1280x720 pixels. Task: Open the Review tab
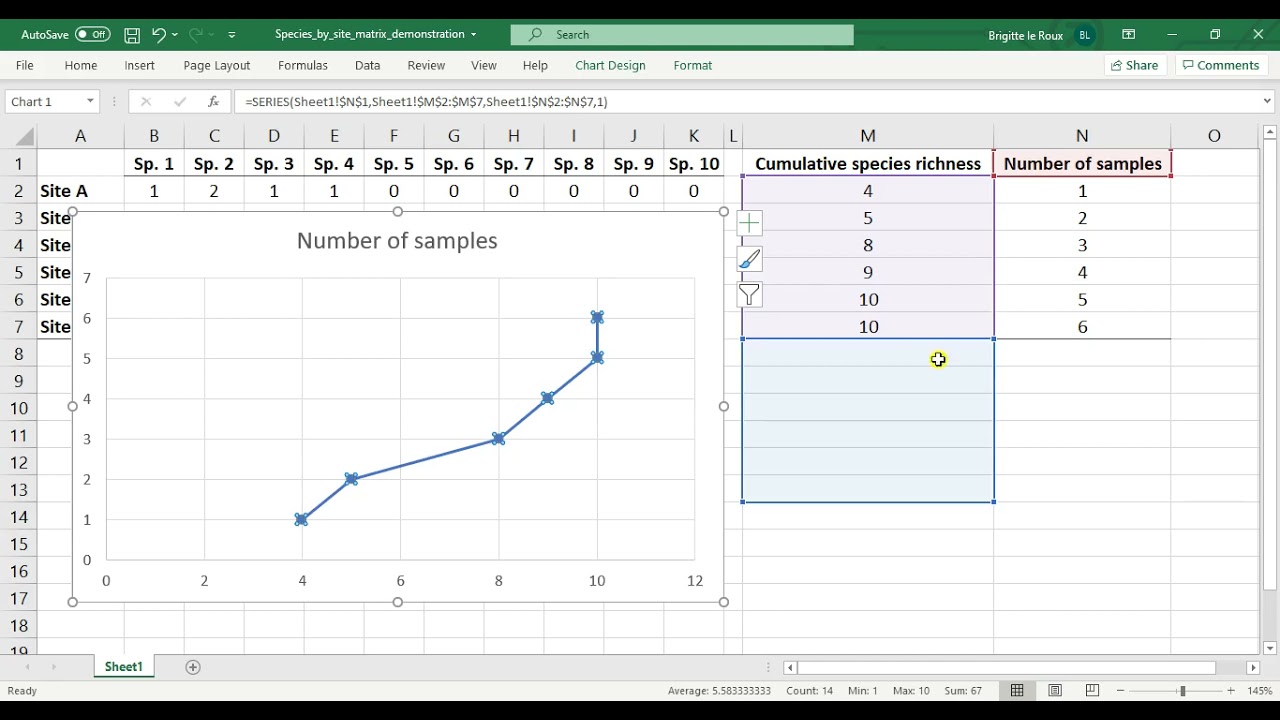tap(426, 65)
